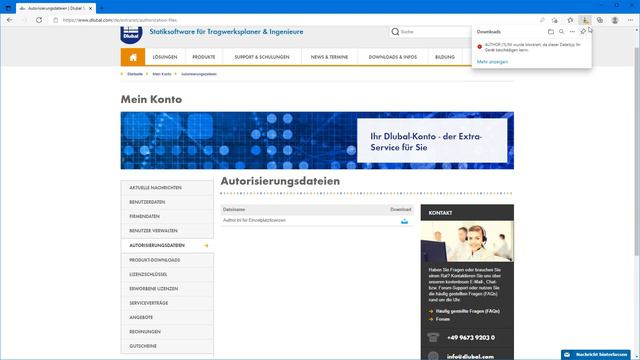Click the Nachricht hinterlassen chat button
The height and width of the screenshot is (360, 640).
pyautogui.click(x=596, y=355)
